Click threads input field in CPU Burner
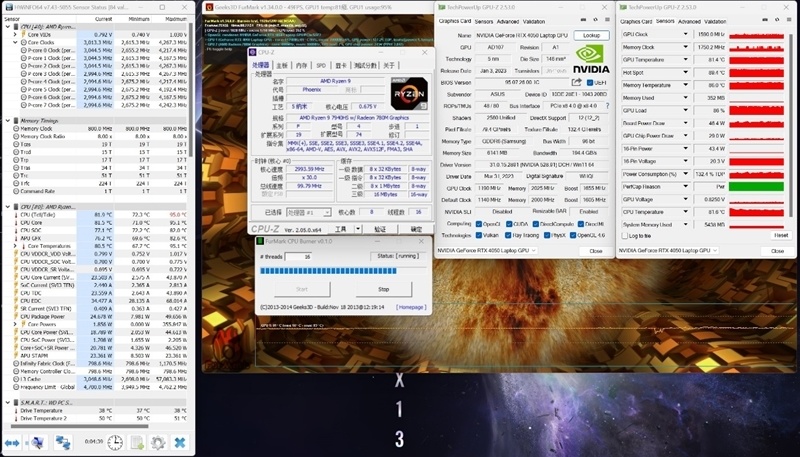This screenshot has width=800, height=457. 298,257
